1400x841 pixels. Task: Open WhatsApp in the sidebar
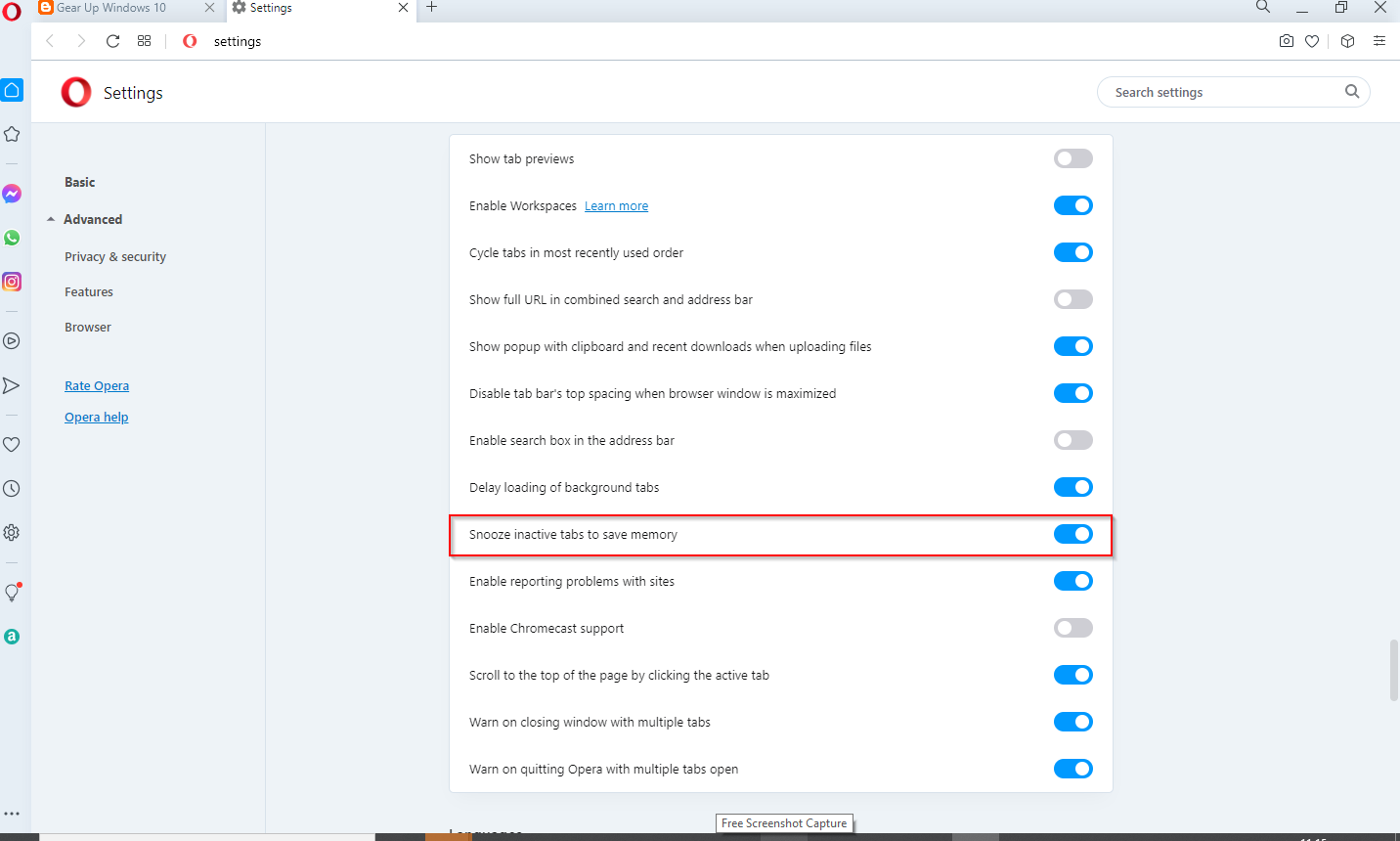pyautogui.click(x=12, y=238)
